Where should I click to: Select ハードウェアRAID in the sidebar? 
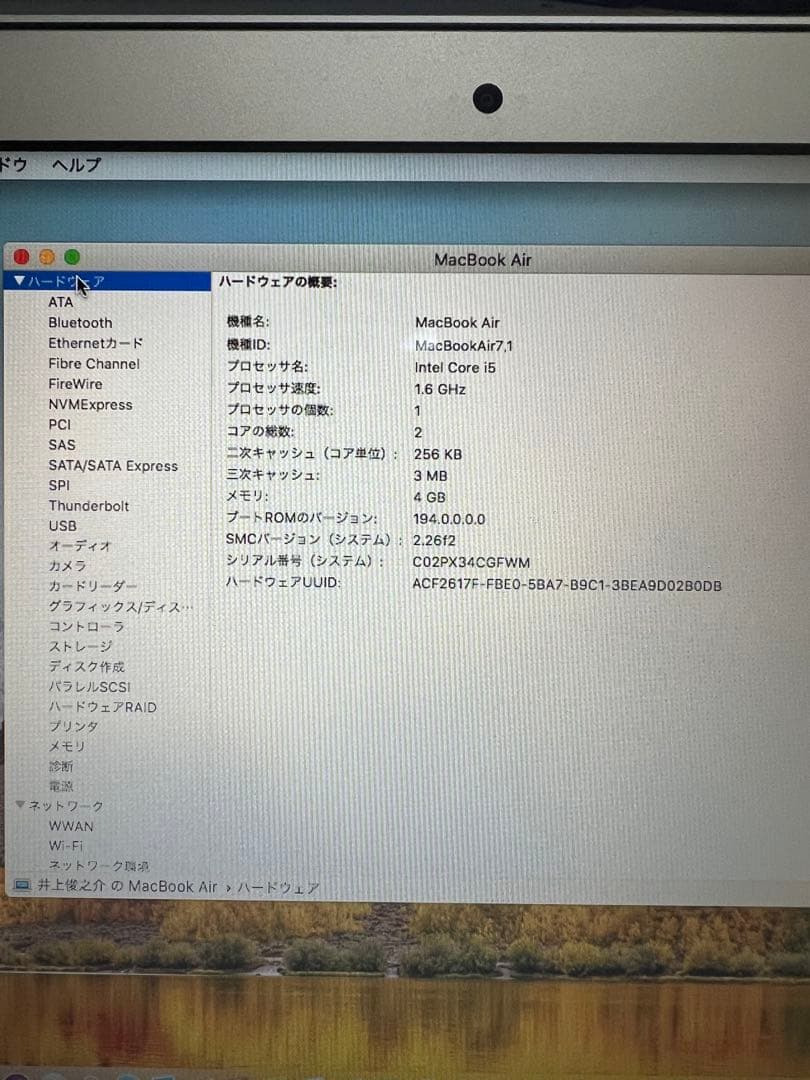(102, 707)
